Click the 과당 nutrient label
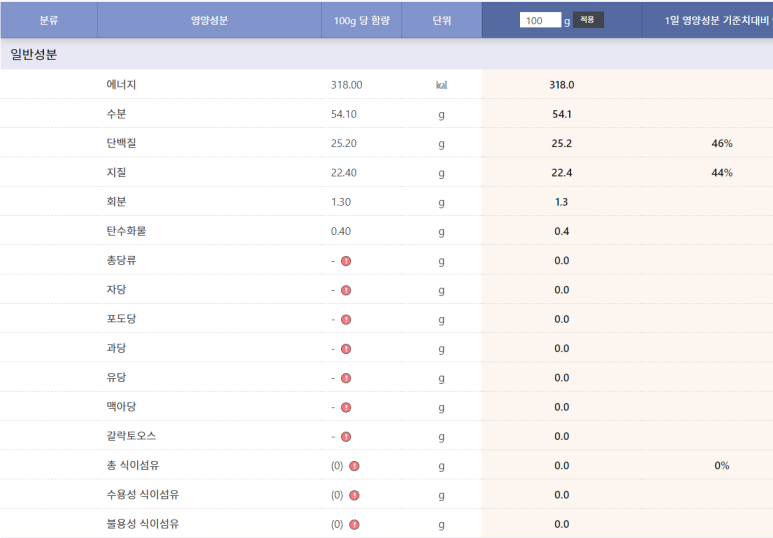Screen dimensions: 773x538 116,348
